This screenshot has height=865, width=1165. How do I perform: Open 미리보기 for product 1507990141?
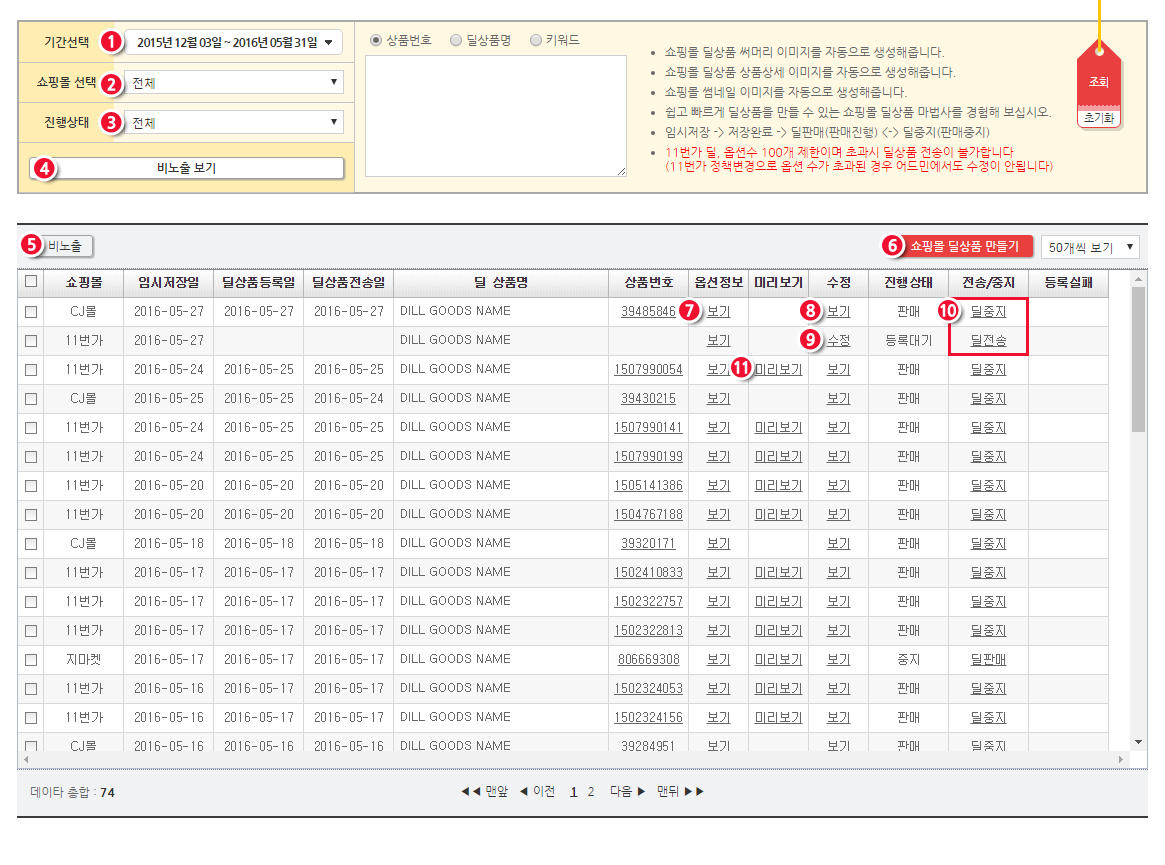pos(779,427)
